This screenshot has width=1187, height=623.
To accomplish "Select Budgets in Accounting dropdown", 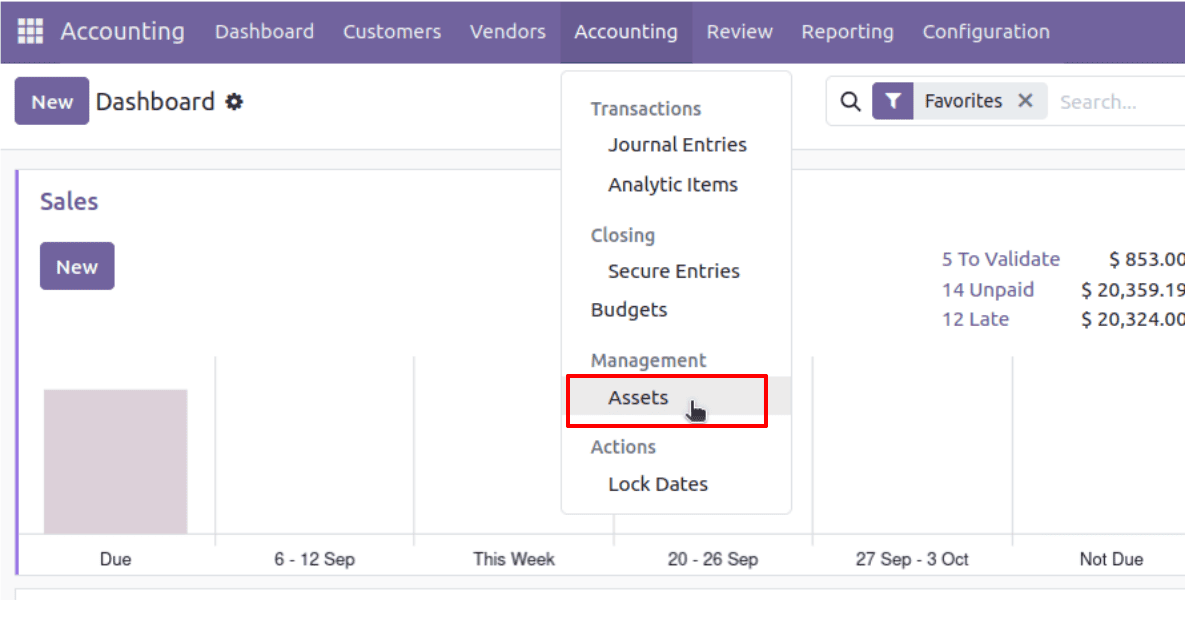I will tap(628, 310).
